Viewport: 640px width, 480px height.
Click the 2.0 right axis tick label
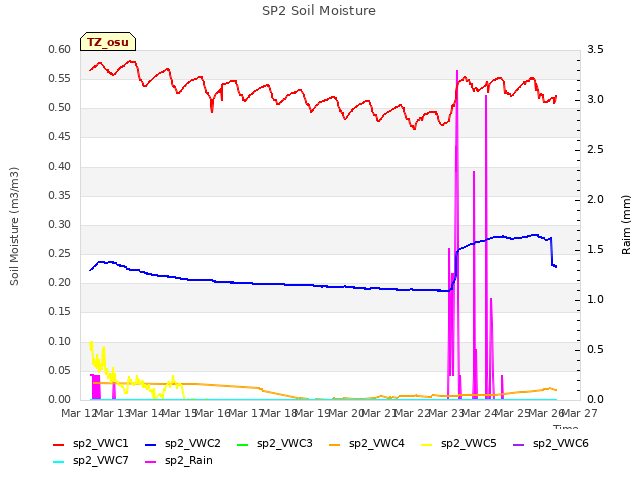coord(595,199)
